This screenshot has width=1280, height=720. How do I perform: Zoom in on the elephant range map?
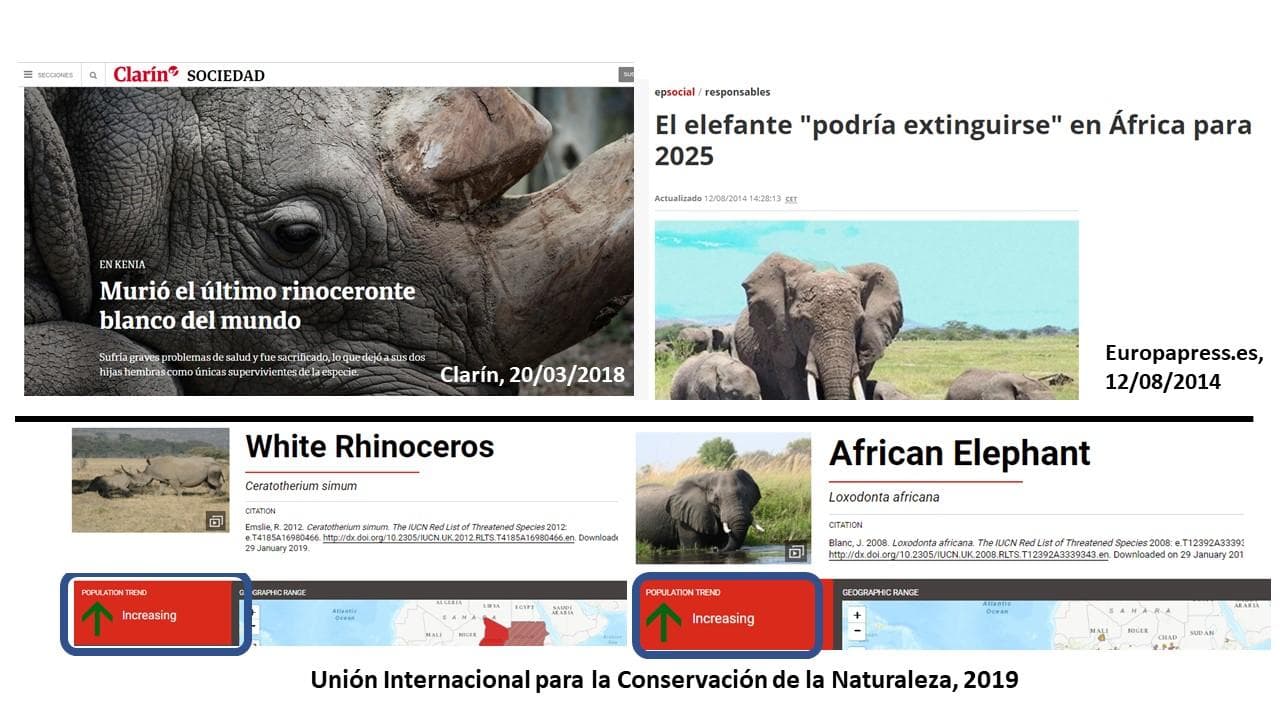[857, 614]
